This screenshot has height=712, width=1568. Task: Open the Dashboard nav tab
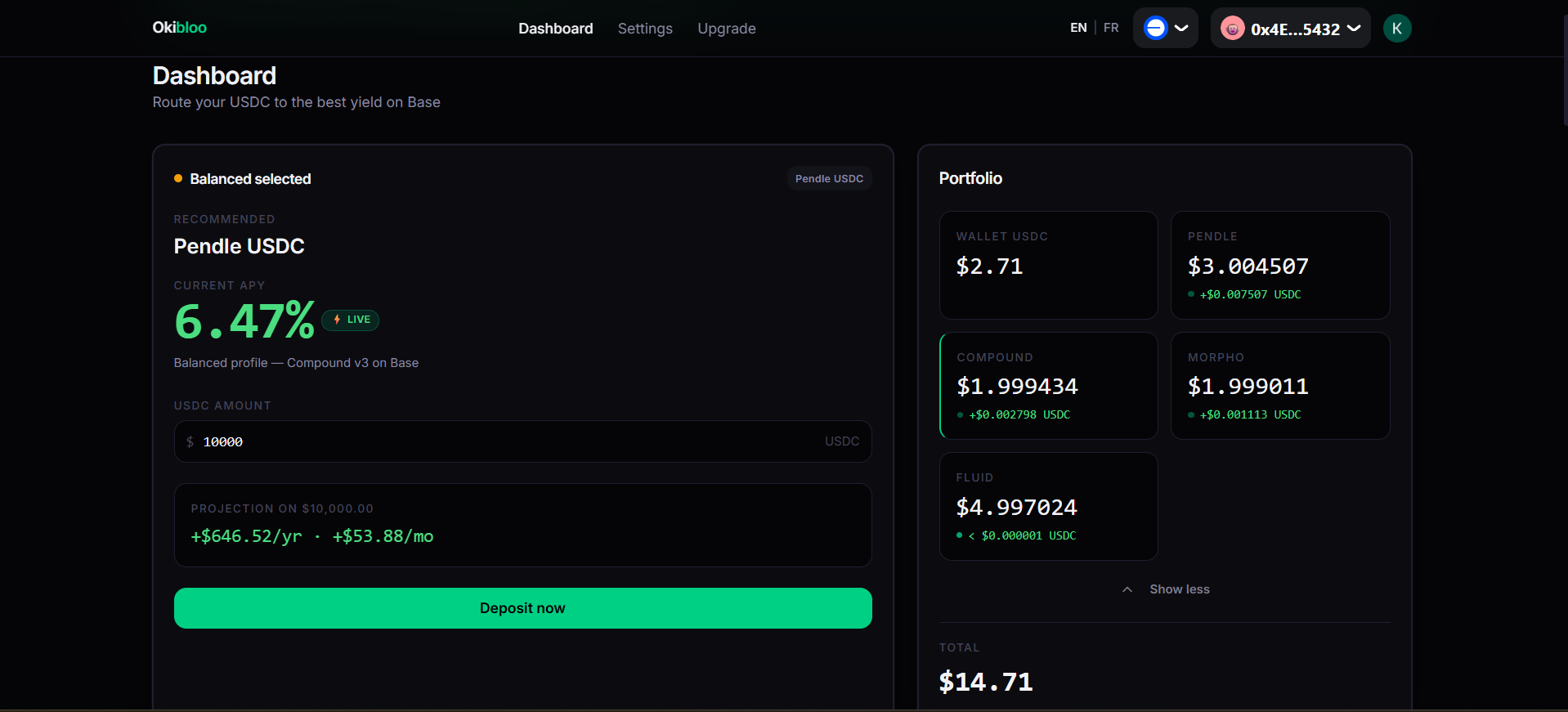(x=556, y=29)
